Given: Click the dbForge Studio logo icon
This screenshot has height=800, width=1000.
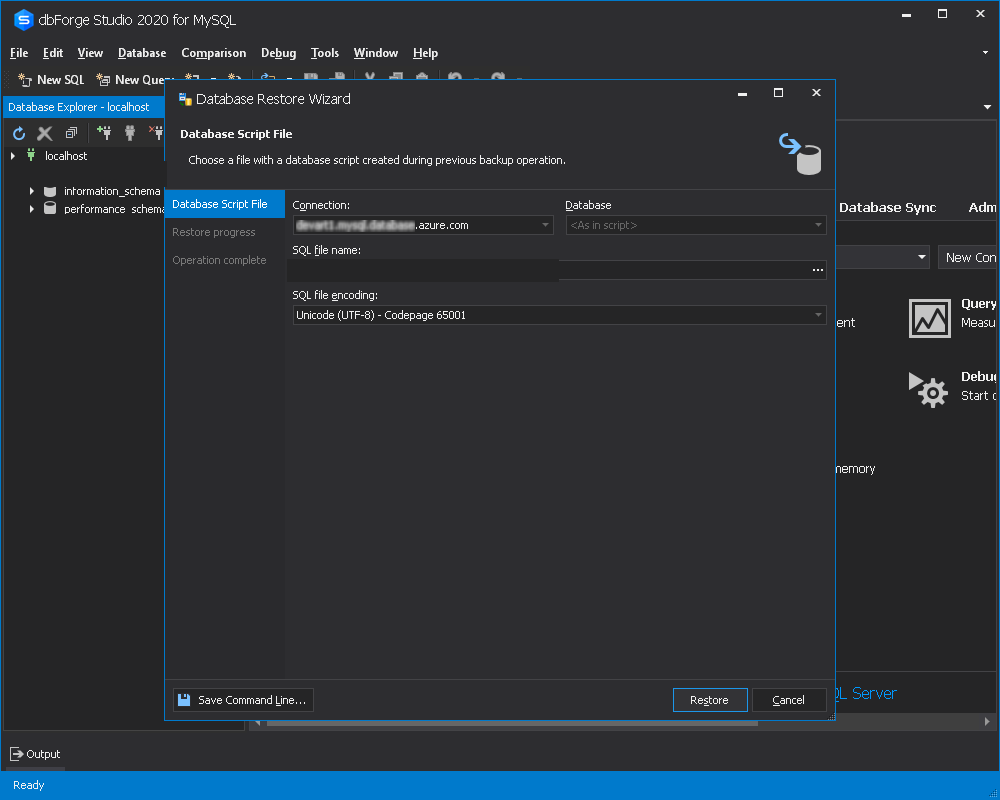Looking at the screenshot, I should click(24, 20).
